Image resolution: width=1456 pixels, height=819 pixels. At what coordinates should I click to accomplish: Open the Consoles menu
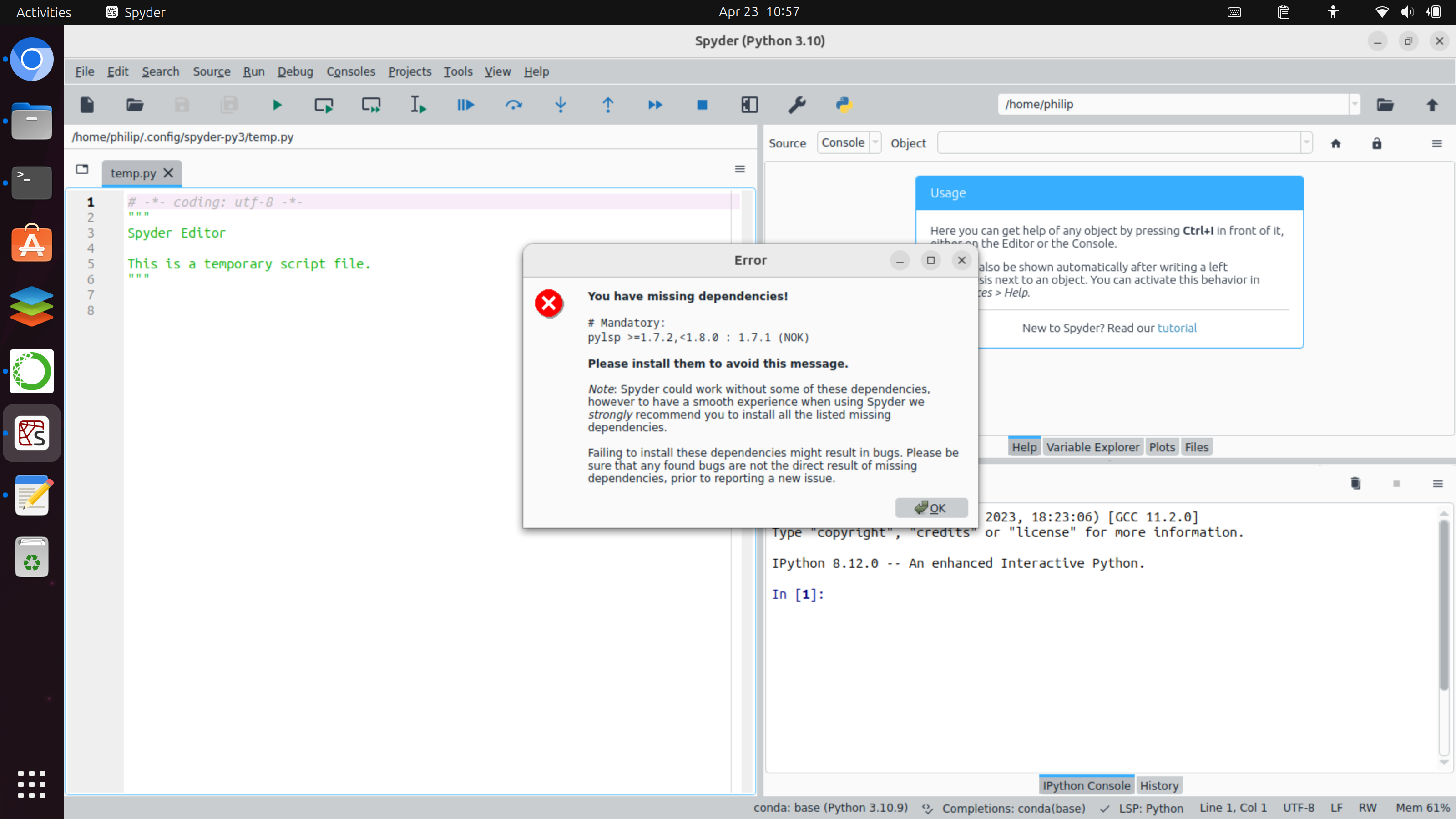tap(350, 71)
